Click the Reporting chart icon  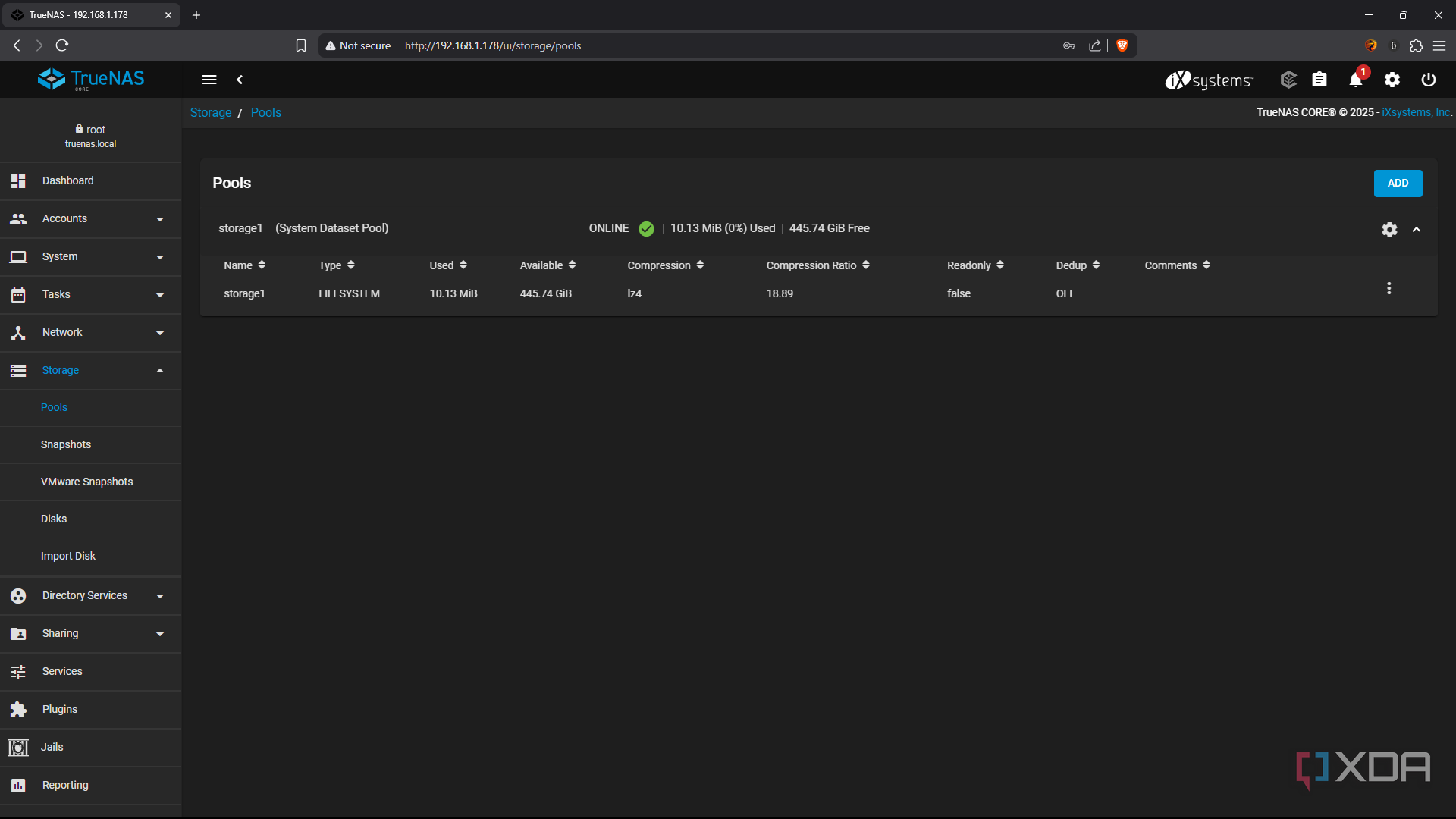pos(18,786)
